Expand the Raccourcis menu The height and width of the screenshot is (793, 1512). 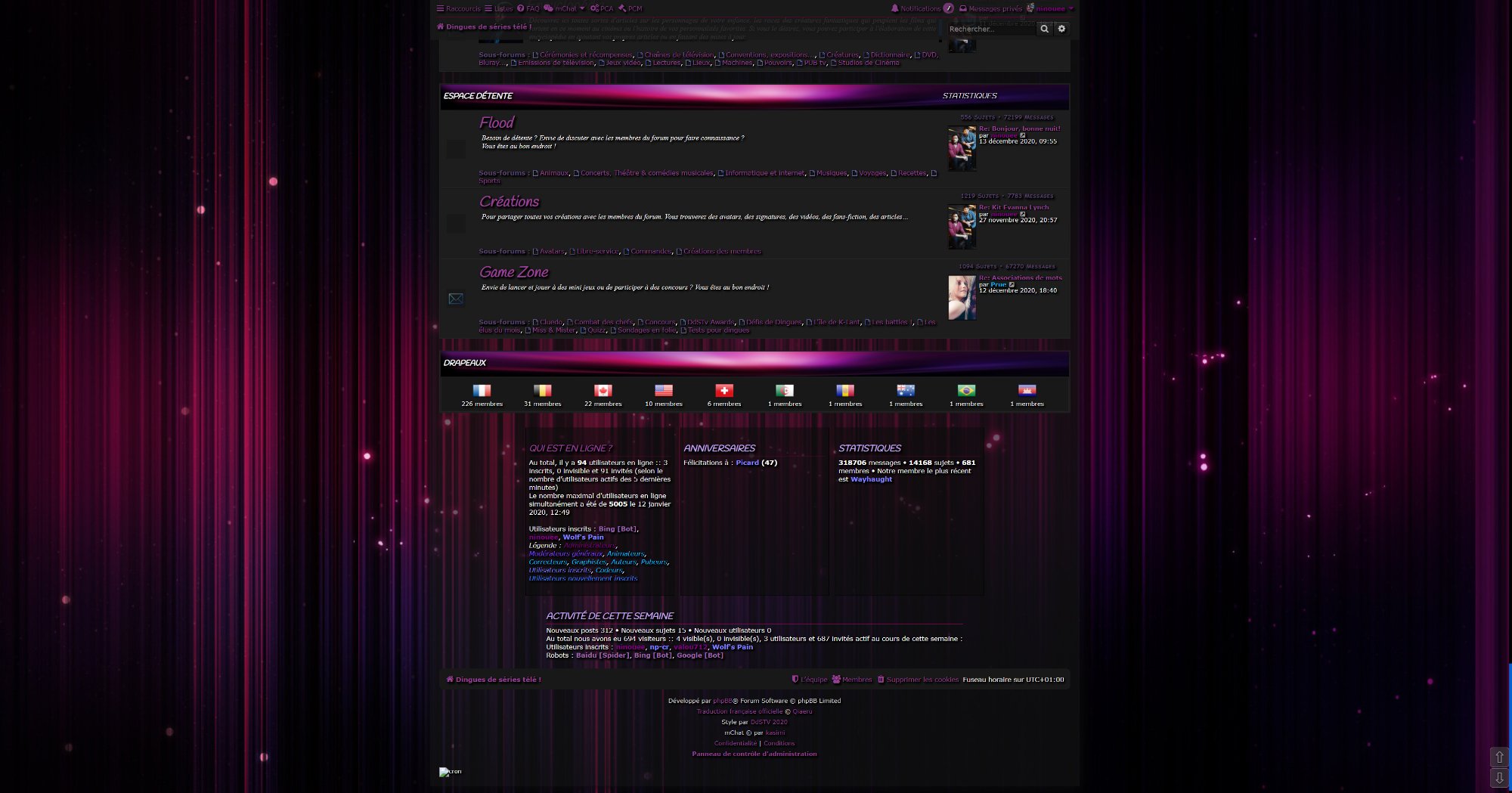pos(458,8)
